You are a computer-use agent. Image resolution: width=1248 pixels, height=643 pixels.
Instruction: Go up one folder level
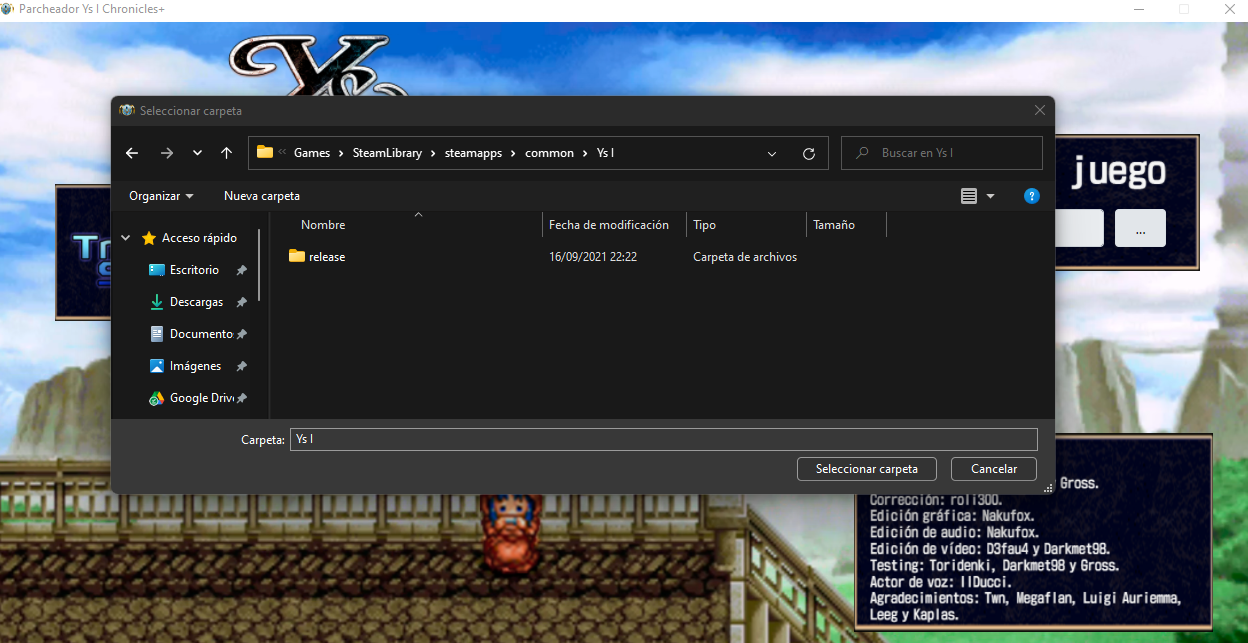point(226,153)
